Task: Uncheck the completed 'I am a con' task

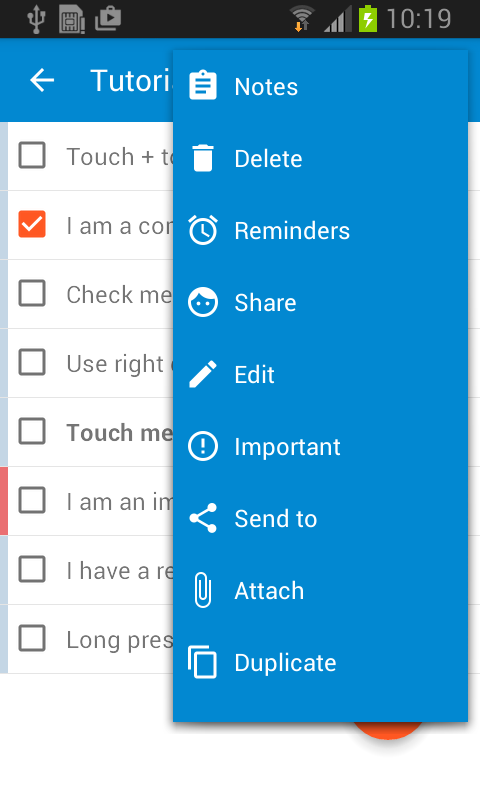Action: tap(32, 224)
